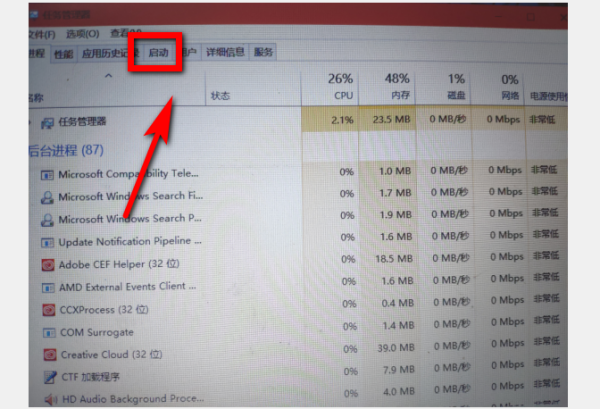Click the 23.5 MB memory value

tap(391, 120)
